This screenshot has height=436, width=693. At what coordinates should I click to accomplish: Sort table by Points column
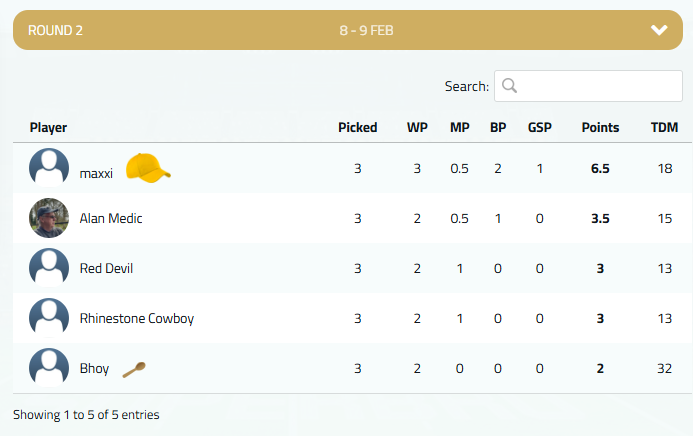[x=600, y=128]
